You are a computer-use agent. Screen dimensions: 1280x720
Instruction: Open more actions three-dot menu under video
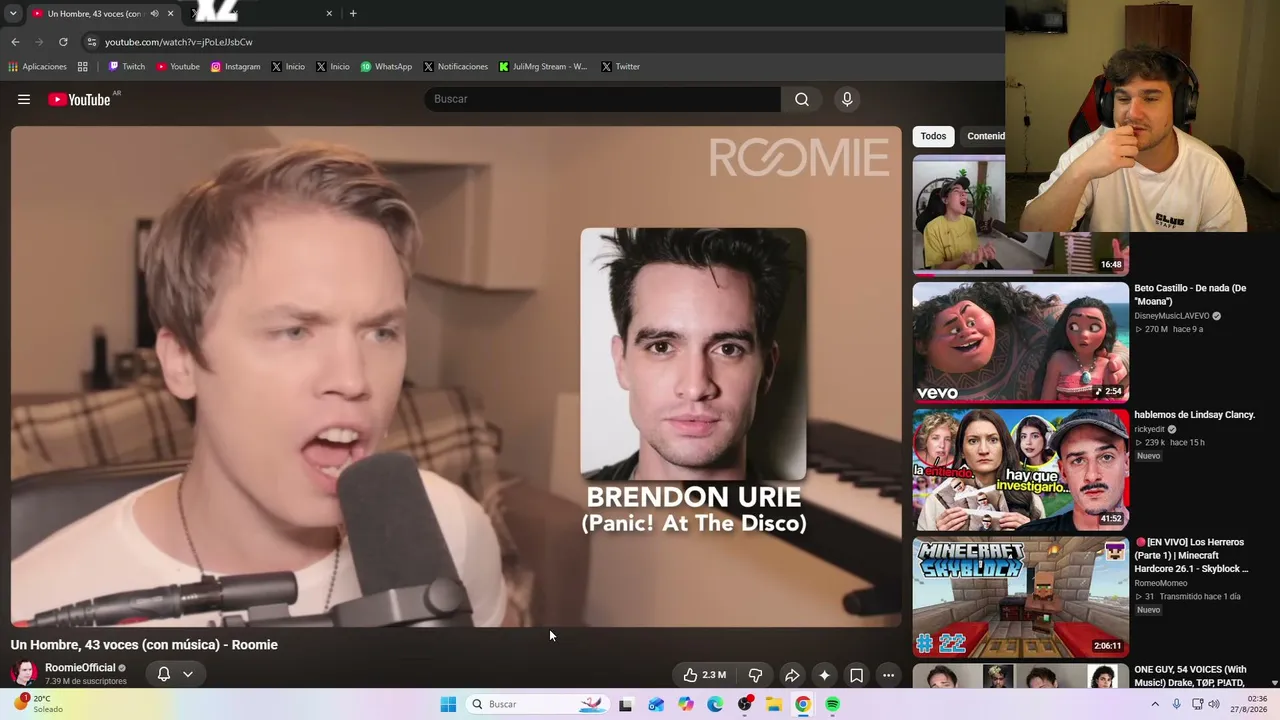(888, 675)
